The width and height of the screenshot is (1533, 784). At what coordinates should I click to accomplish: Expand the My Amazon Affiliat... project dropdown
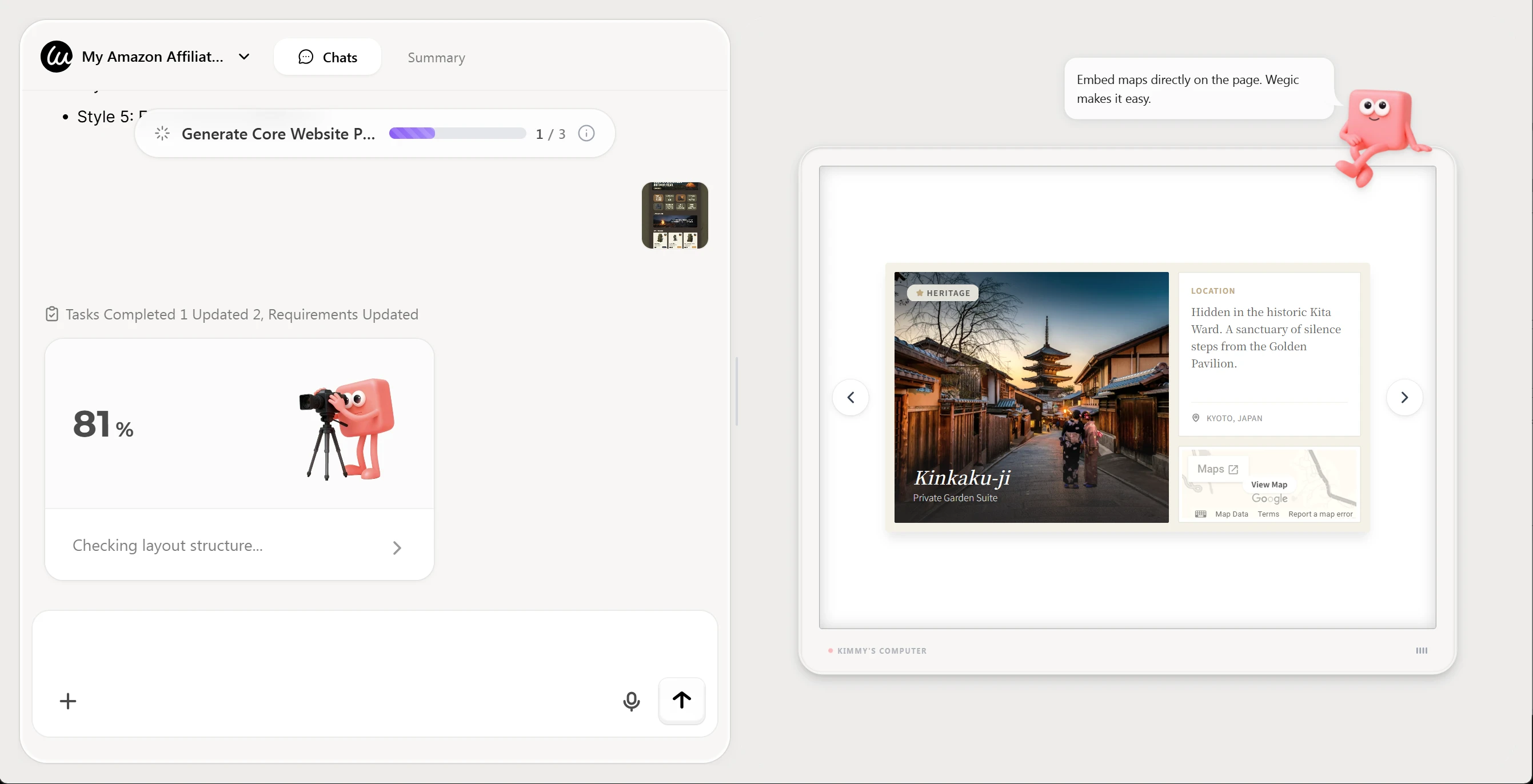(244, 57)
